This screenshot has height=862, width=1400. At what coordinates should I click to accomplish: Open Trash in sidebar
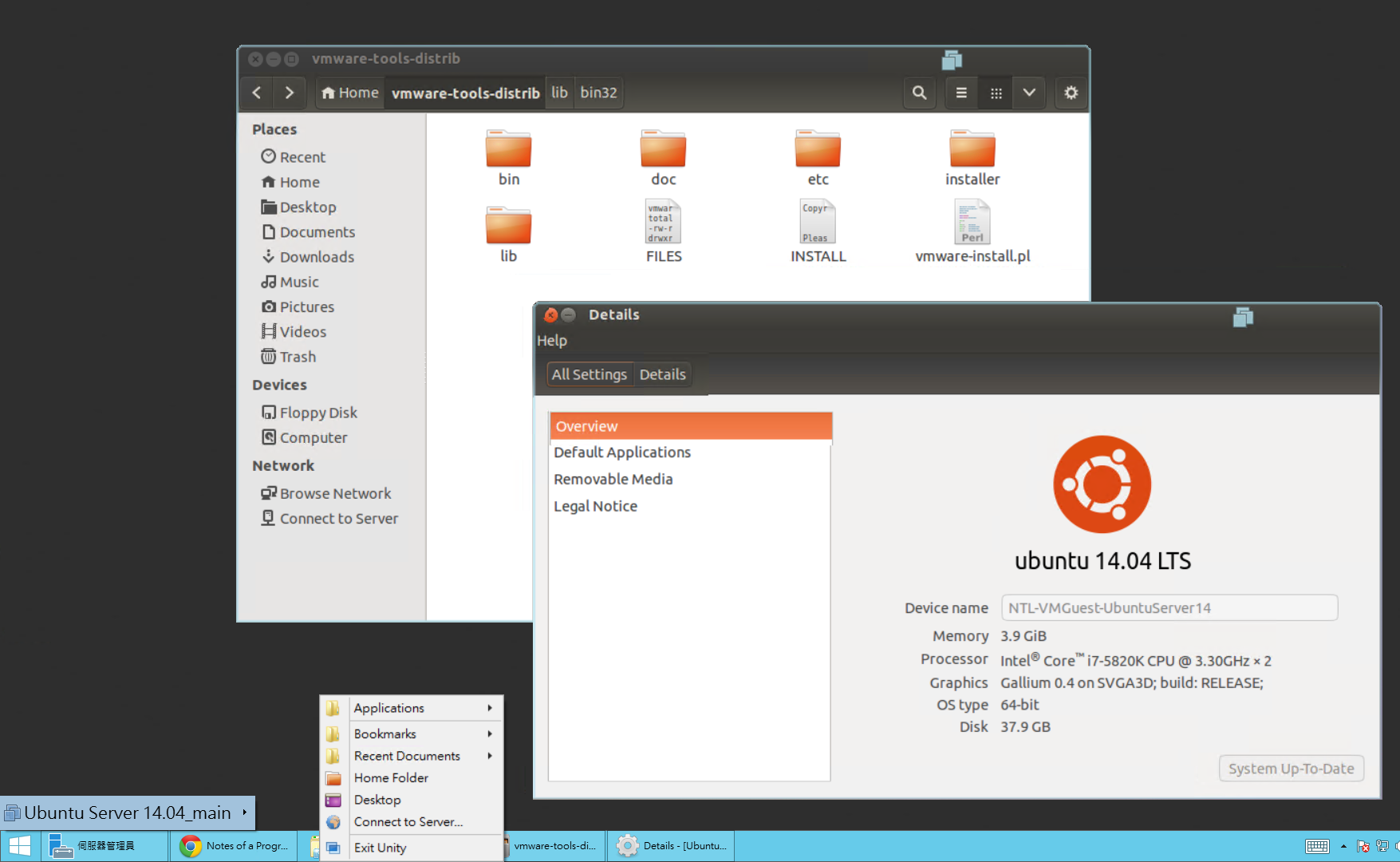[289, 357]
